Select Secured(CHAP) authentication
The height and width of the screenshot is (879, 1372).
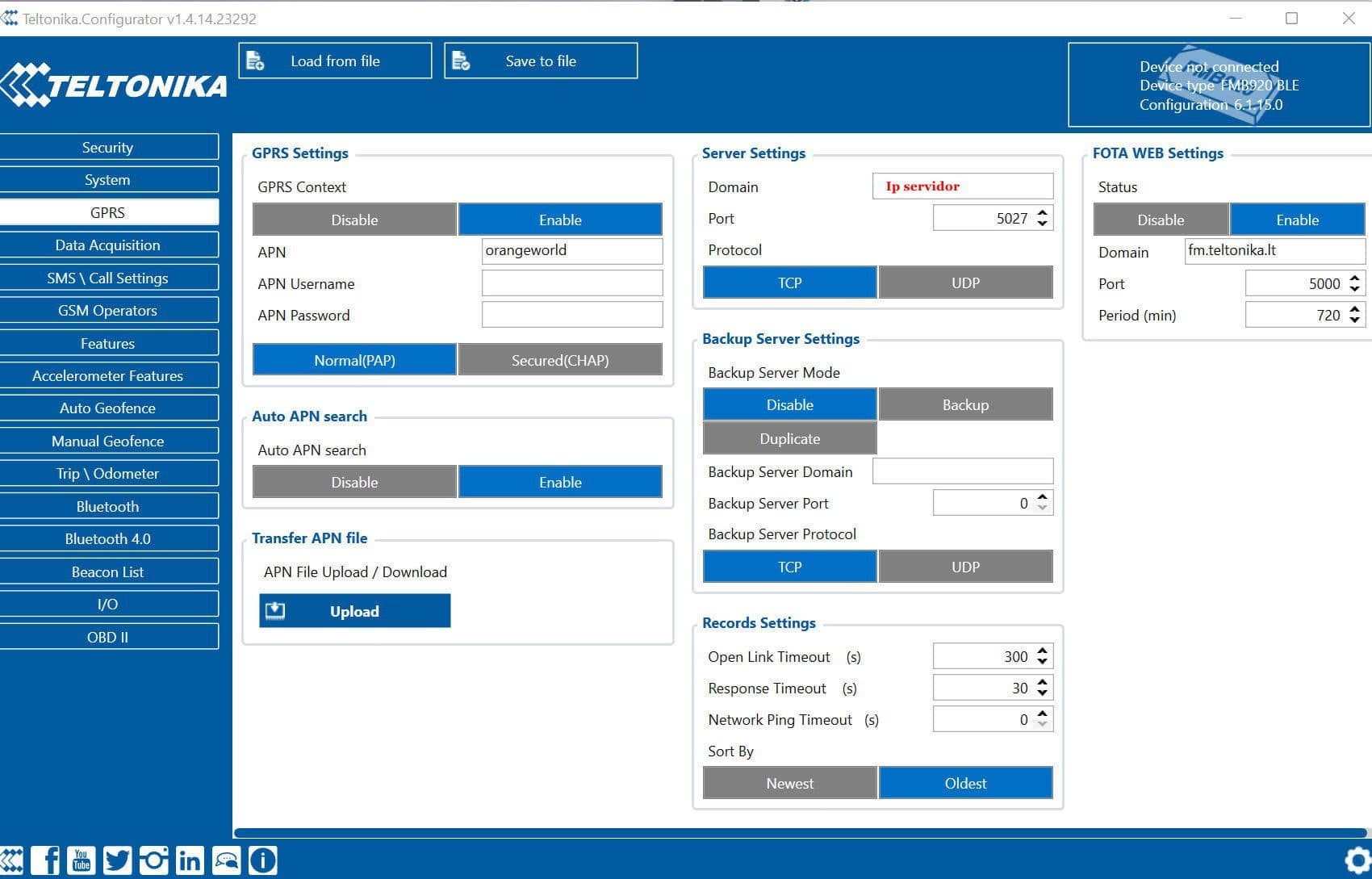point(560,360)
